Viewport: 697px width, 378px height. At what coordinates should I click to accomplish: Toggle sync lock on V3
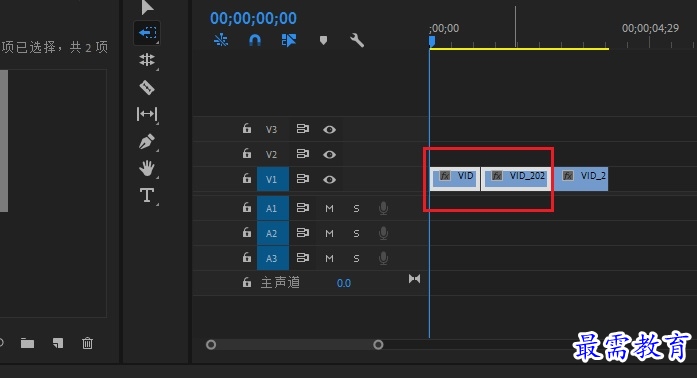[303, 129]
